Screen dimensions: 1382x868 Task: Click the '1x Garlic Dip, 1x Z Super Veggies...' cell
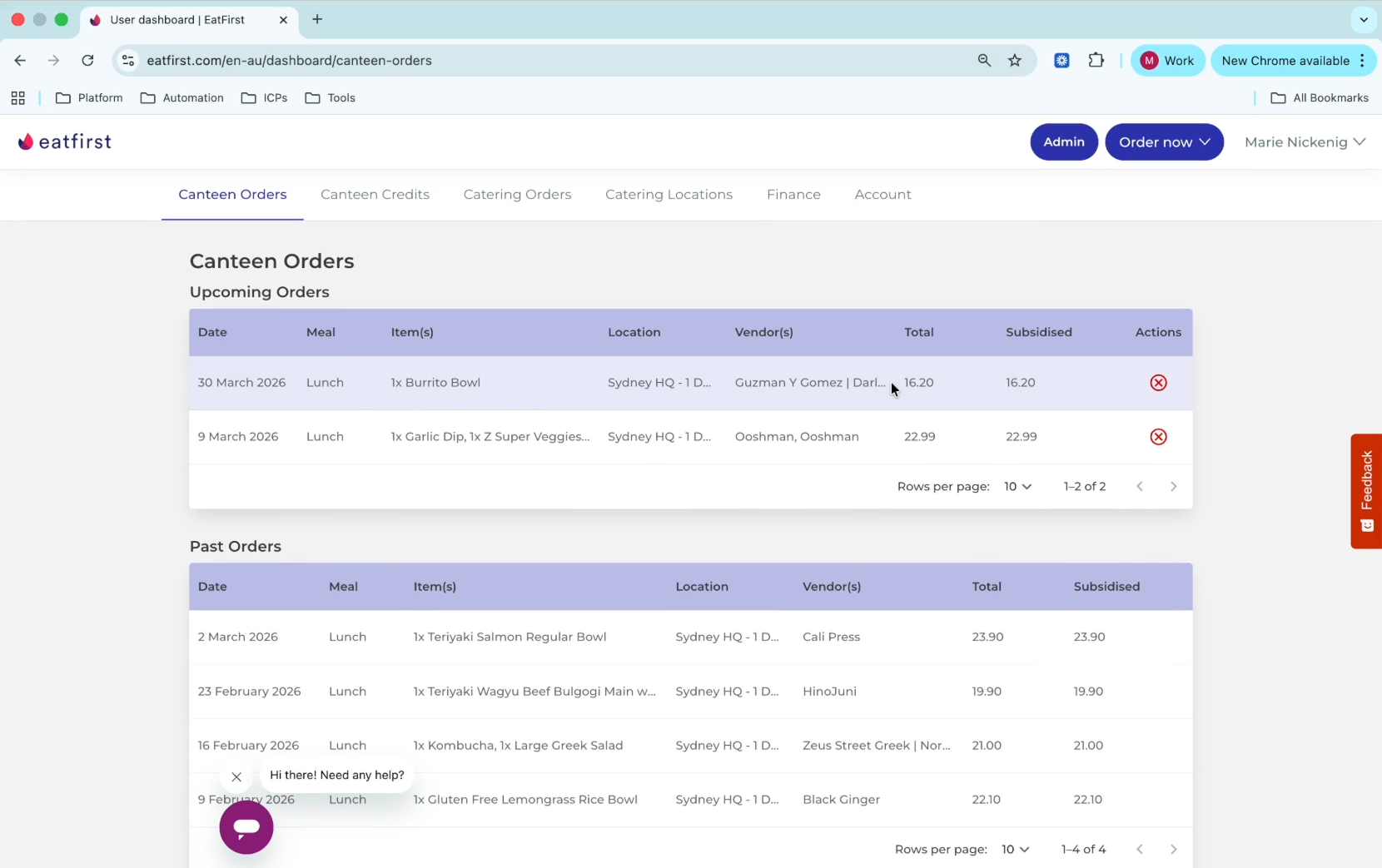tap(490, 437)
